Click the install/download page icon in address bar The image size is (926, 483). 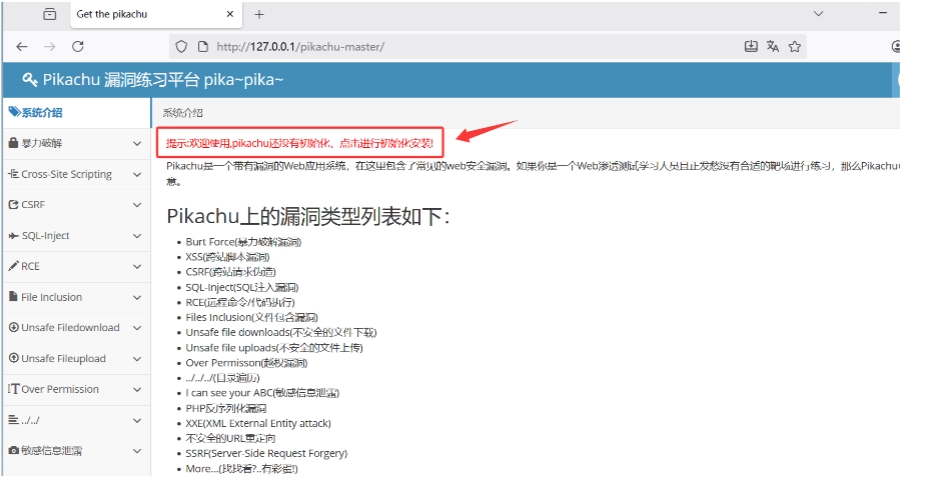[x=751, y=46]
